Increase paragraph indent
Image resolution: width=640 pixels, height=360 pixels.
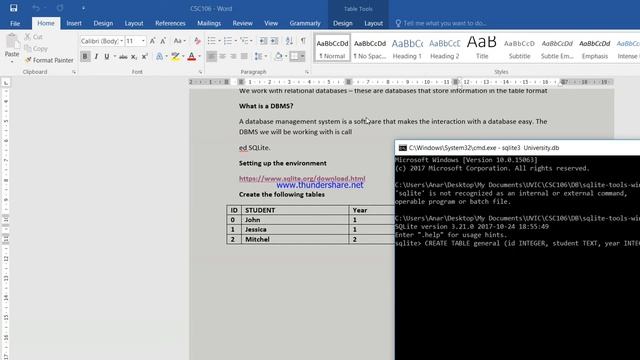(274, 41)
